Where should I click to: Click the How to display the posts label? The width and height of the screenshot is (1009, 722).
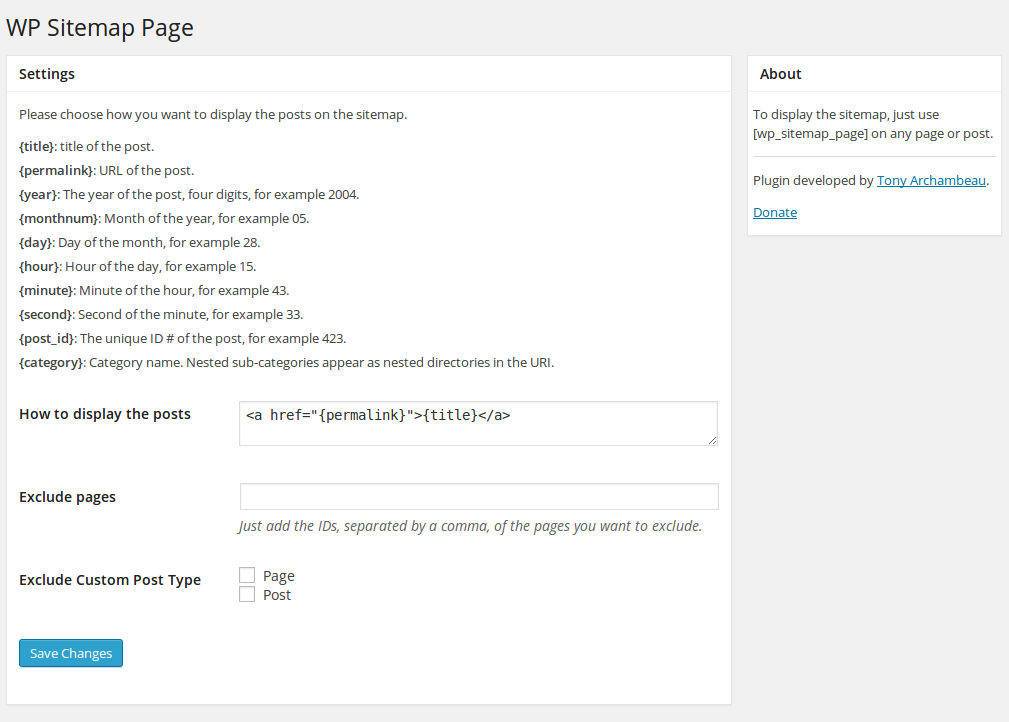point(104,414)
